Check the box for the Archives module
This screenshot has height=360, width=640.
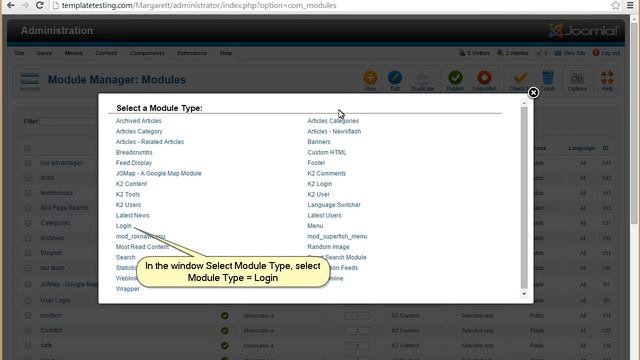(x=28, y=238)
